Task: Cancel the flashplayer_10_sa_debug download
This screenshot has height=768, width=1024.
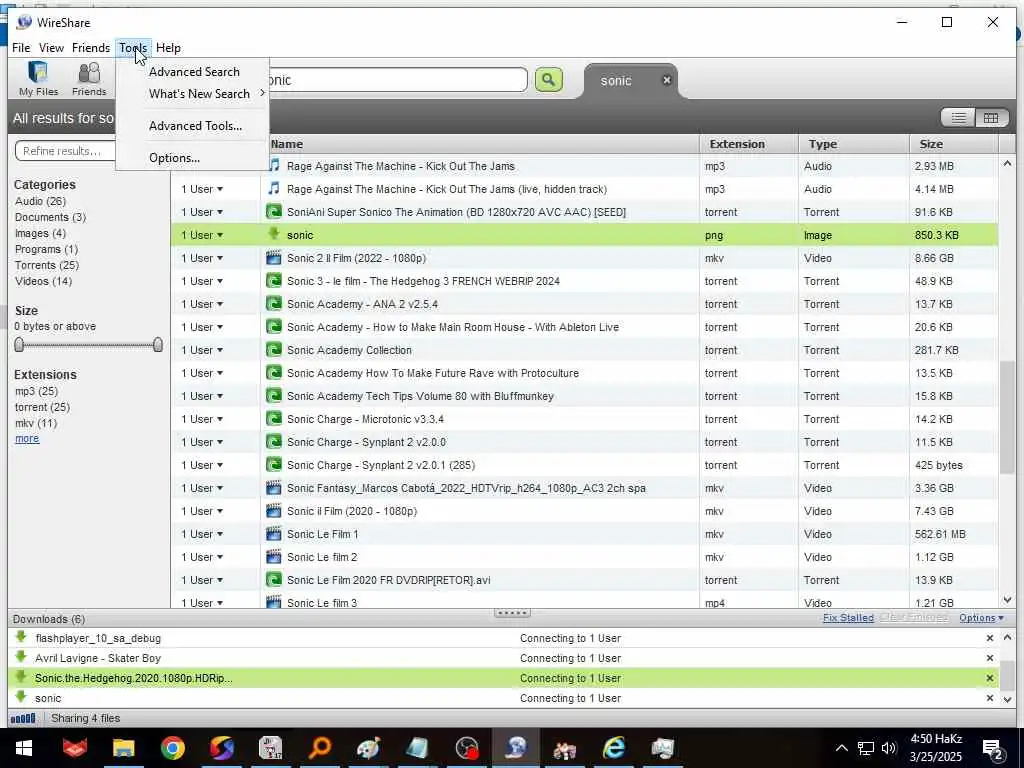Action: pos(989,638)
